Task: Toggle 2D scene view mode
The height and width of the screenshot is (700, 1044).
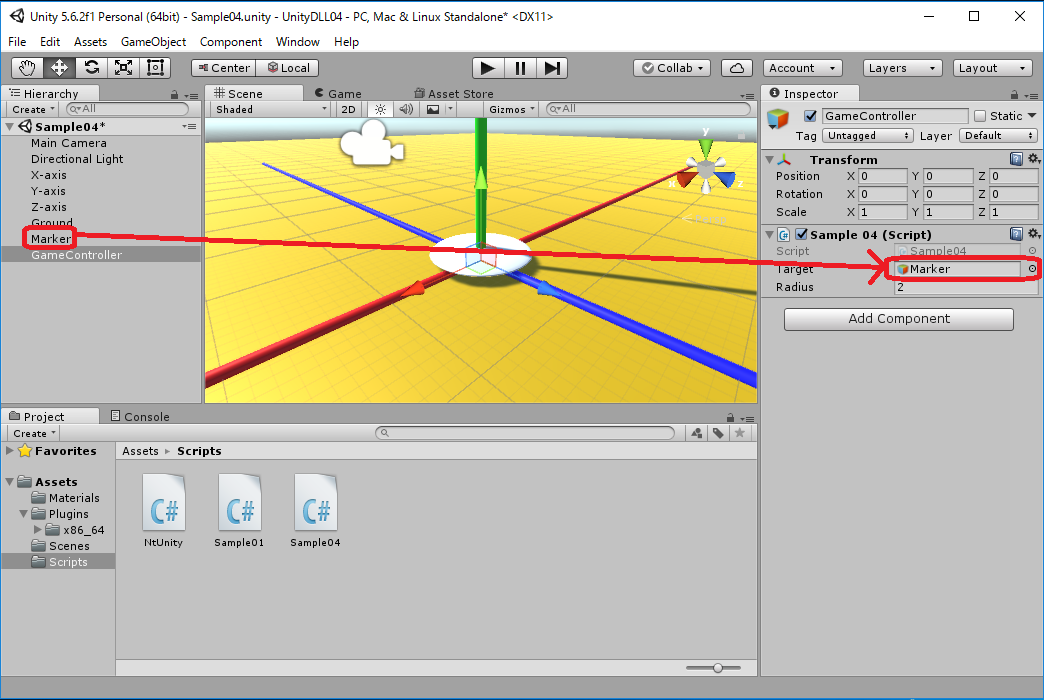Action: [x=348, y=109]
